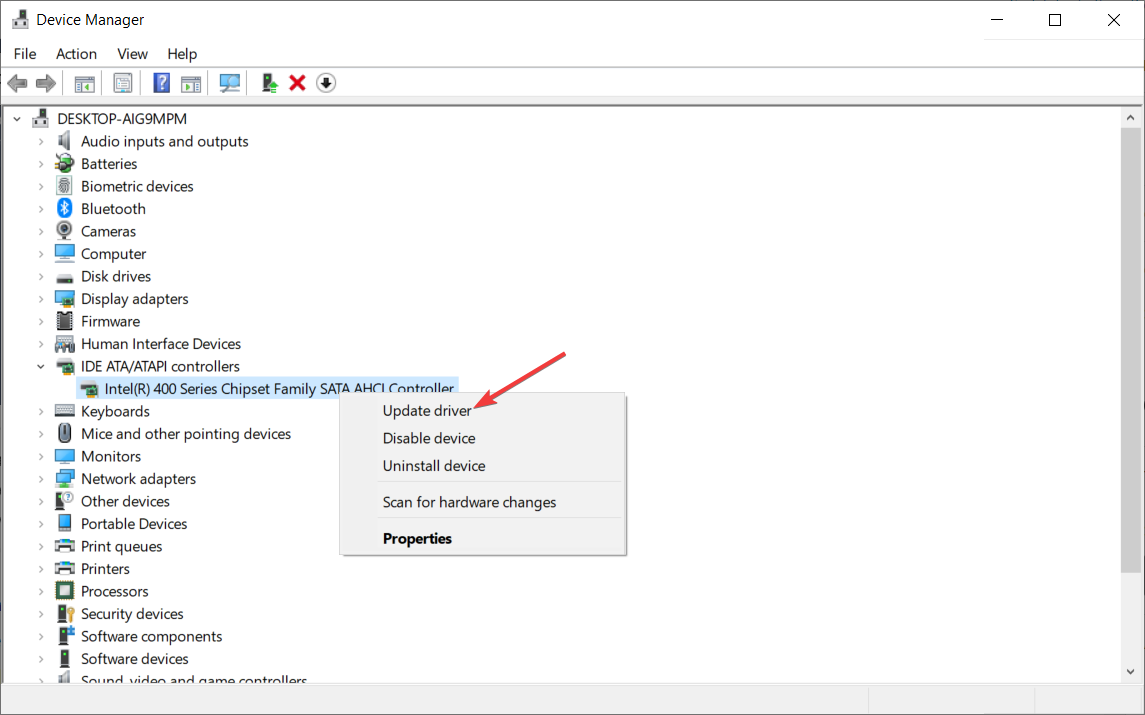The height and width of the screenshot is (715, 1145).
Task: Click the scan for hardware changes monitor icon
Action: pos(230,83)
